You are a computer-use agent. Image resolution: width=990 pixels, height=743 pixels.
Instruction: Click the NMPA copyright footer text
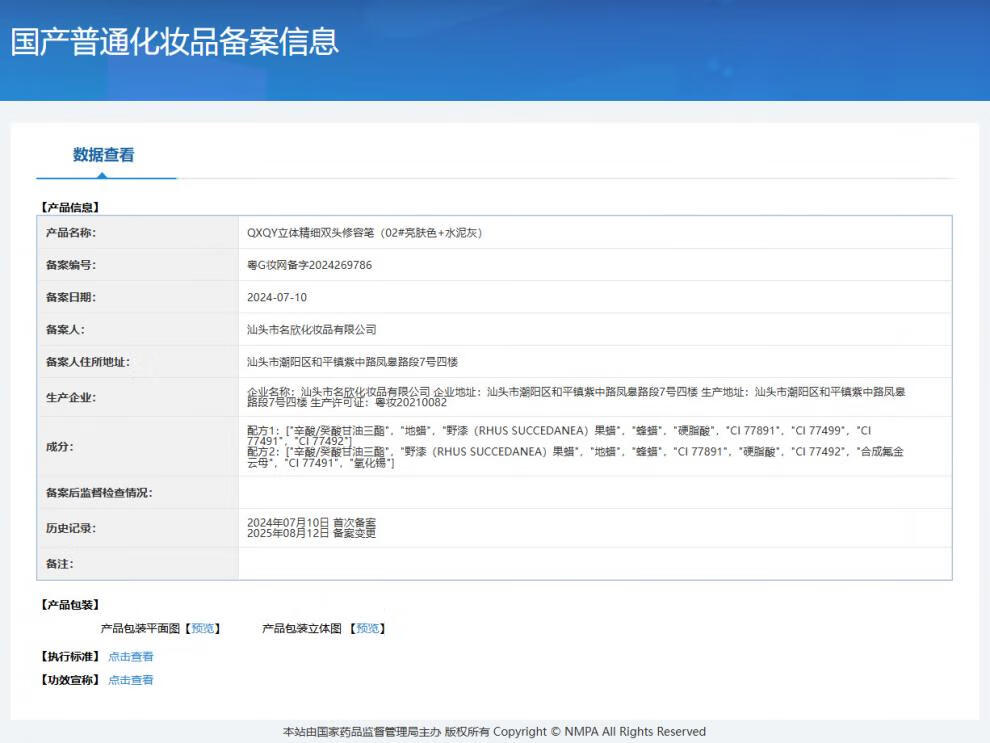click(x=494, y=732)
